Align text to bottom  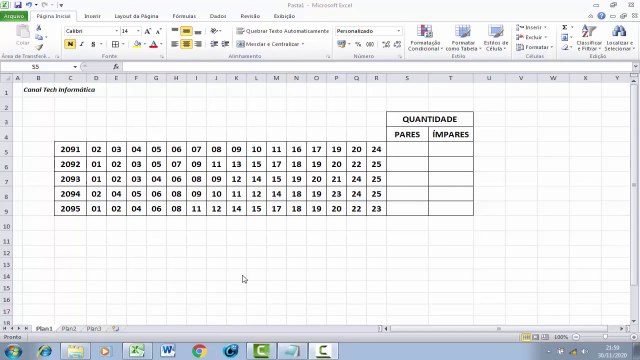pos(198,31)
